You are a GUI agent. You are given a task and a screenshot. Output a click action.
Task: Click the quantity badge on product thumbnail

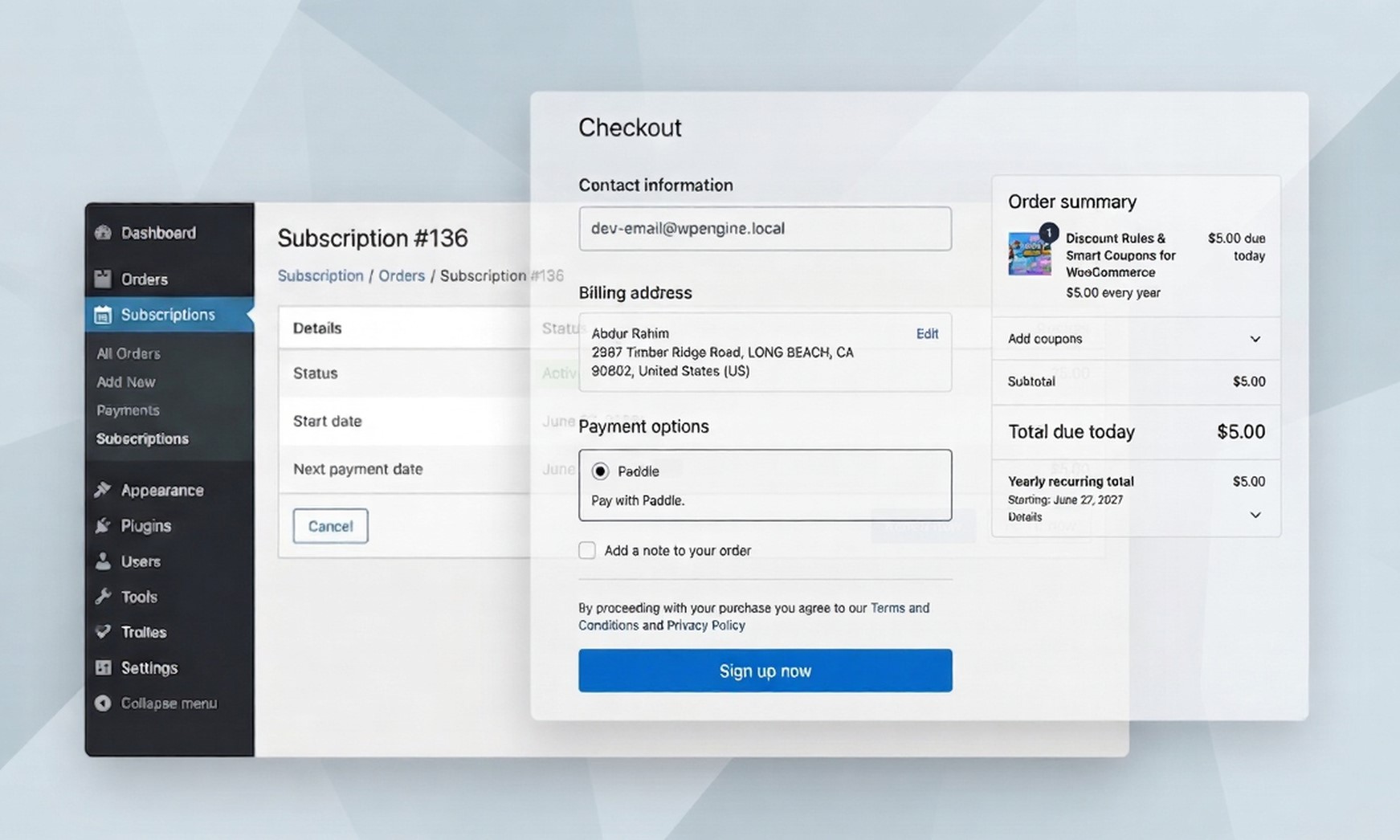(1048, 233)
